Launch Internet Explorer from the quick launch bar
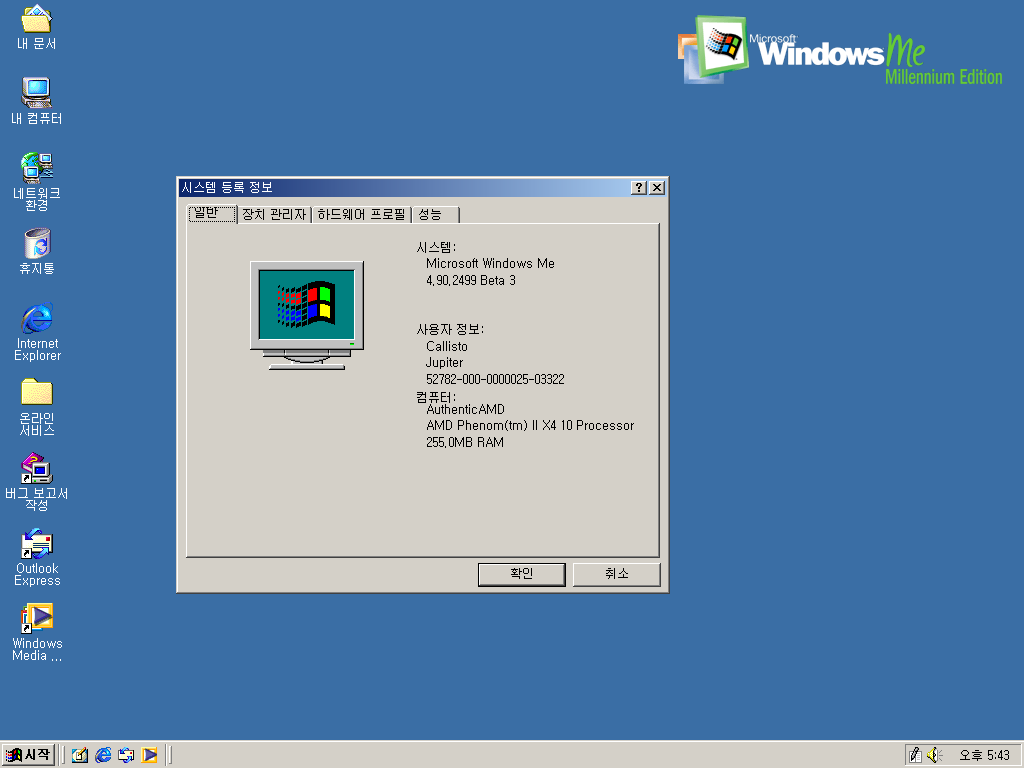1024x768 pixels. click(103, 755)
